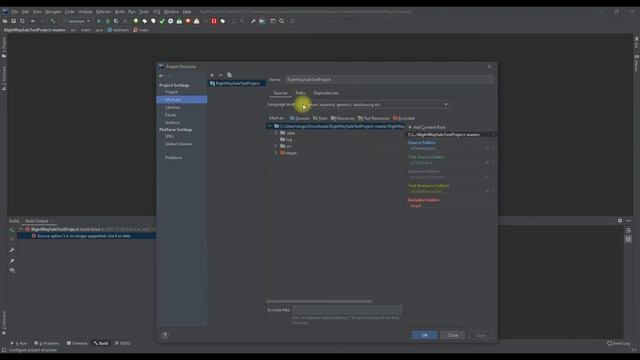Mark folder as Test Resources
This screenshot has width=640, height=360.
pos(373,118)
